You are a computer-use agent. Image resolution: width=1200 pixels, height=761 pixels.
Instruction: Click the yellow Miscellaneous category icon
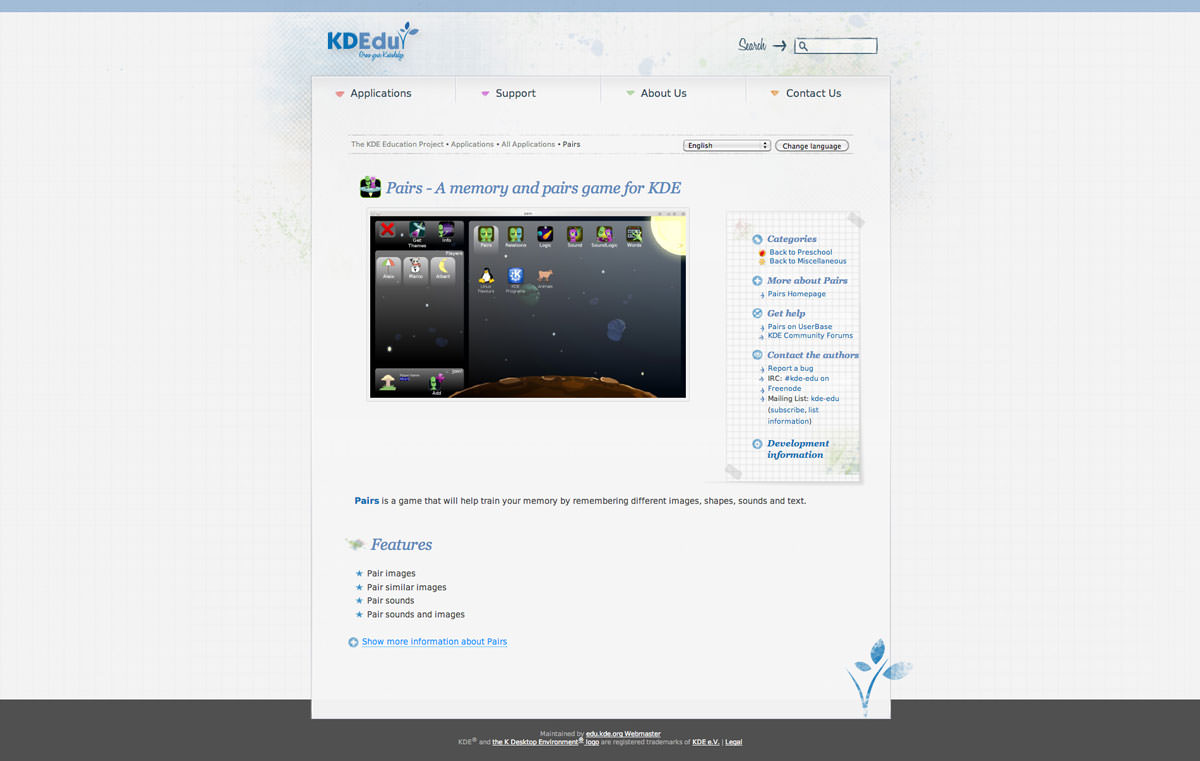click(762, 262)
